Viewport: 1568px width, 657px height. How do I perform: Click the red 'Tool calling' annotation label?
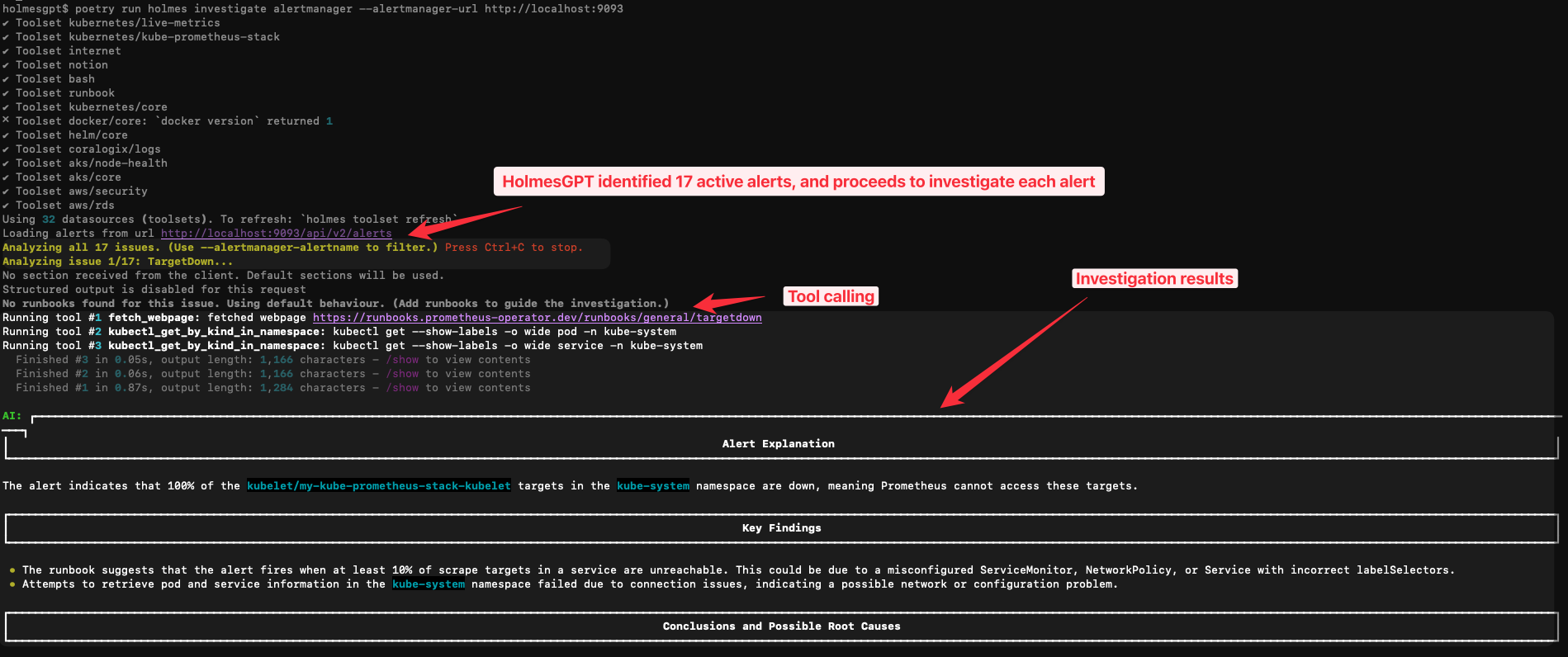(830, 296)
